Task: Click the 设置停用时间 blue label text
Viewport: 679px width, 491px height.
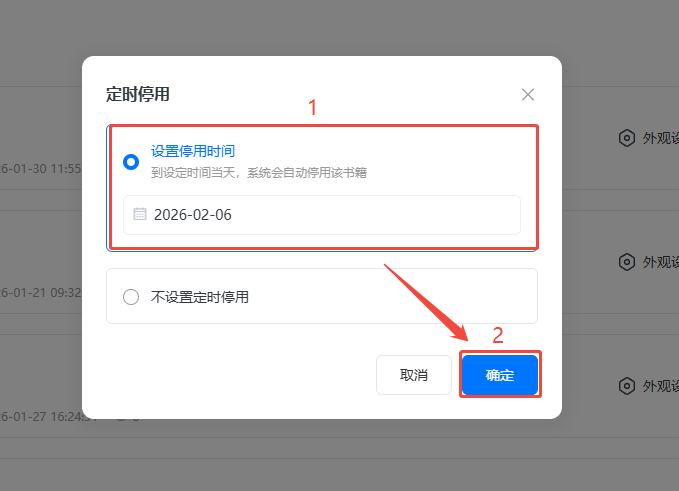Action: (x=193, y=151)
